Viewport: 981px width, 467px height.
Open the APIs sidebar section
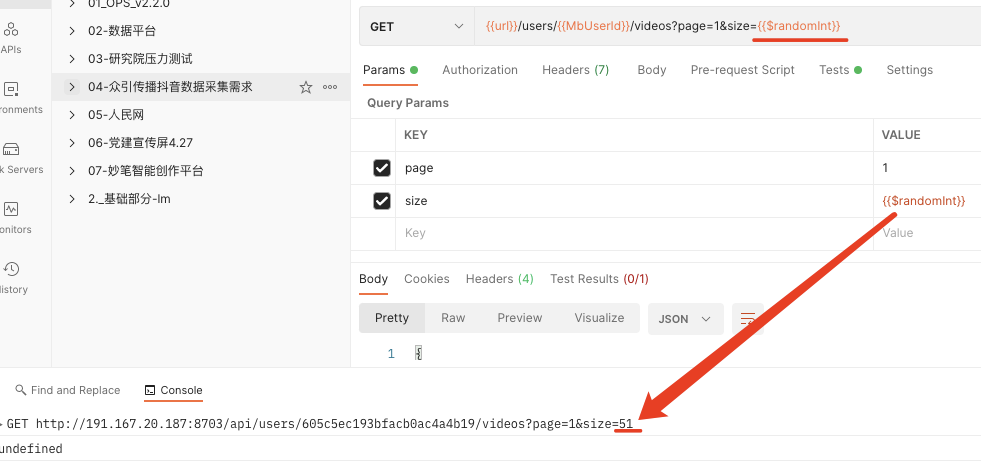click(11, 36)
